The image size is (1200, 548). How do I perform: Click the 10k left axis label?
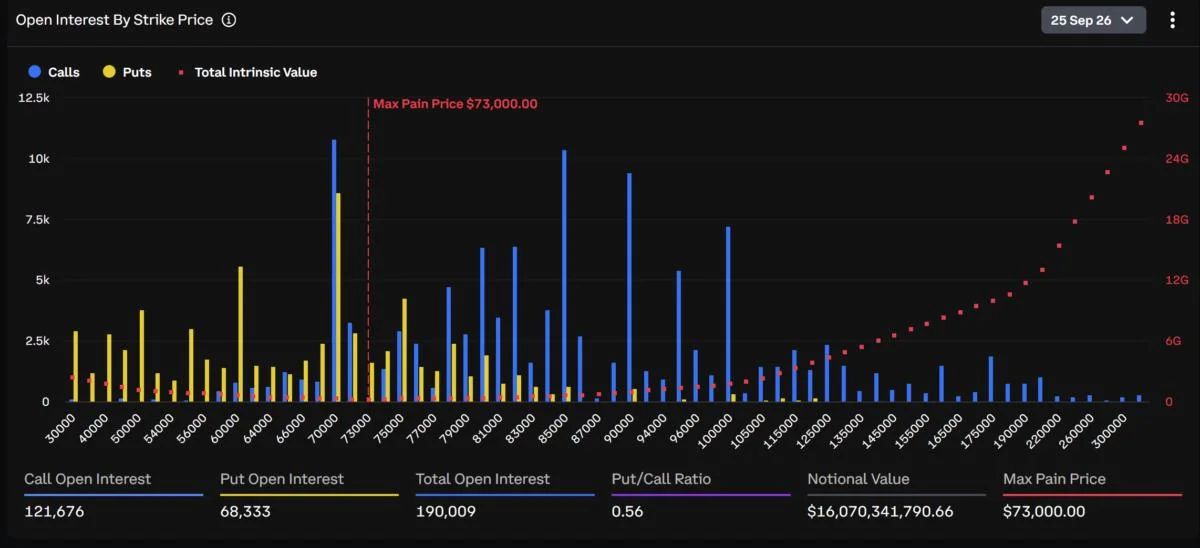click(39, 159)
